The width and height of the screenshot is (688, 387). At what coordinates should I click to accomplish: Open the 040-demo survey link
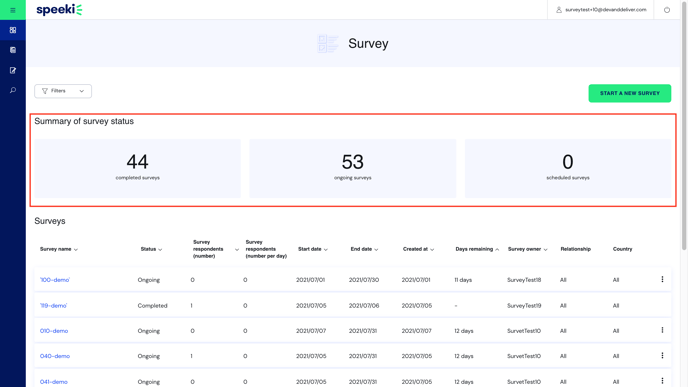click(x=55, y=356)
